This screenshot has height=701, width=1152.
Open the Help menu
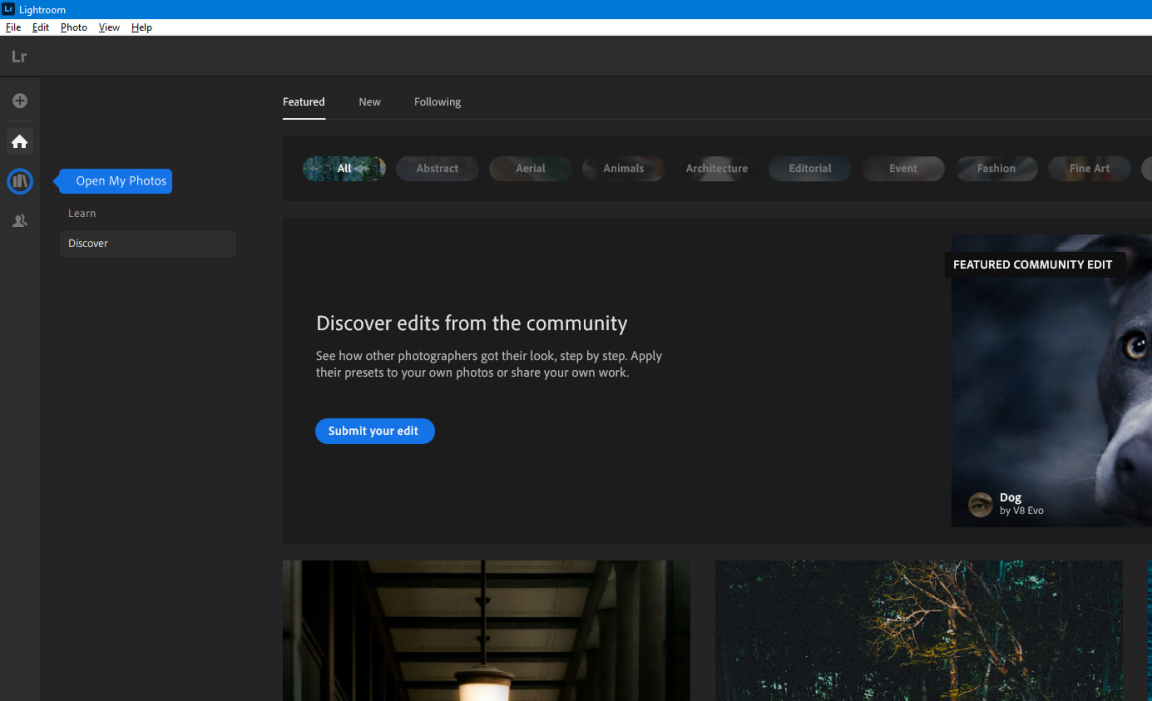point(141,27)
